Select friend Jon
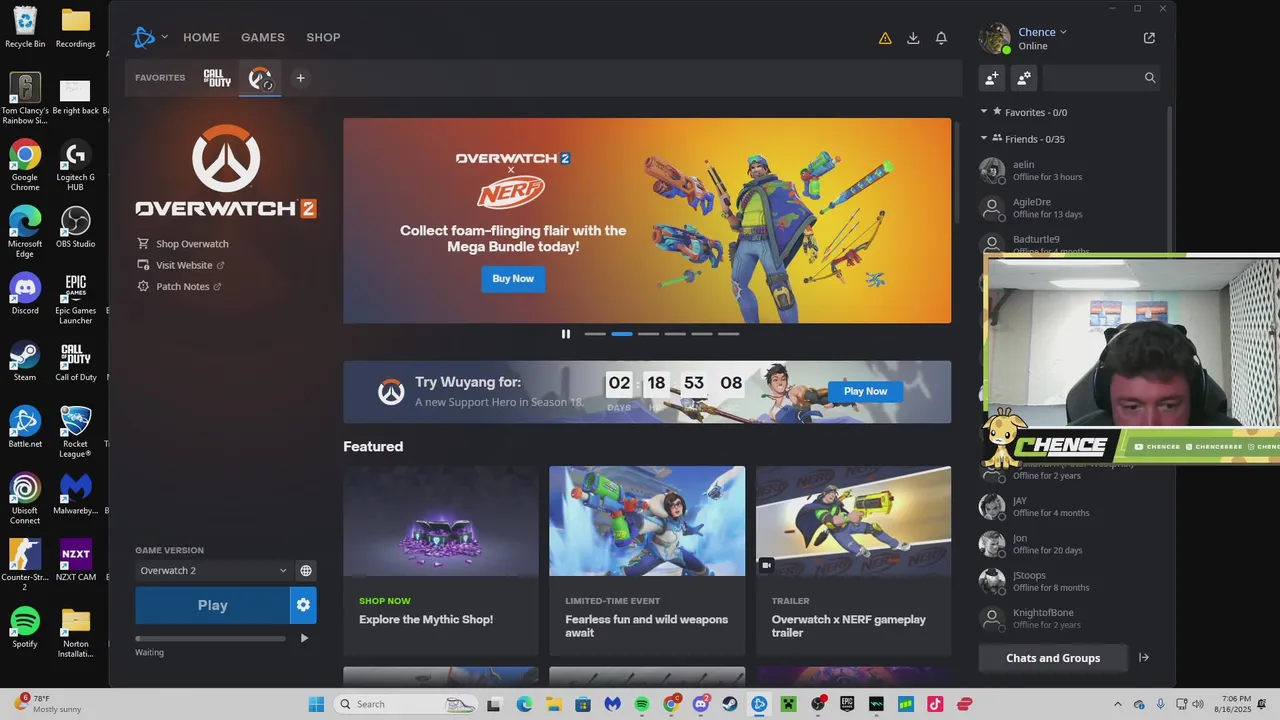The width and height of the screenshot is (1280, 720). click(x=1068, y=544)
